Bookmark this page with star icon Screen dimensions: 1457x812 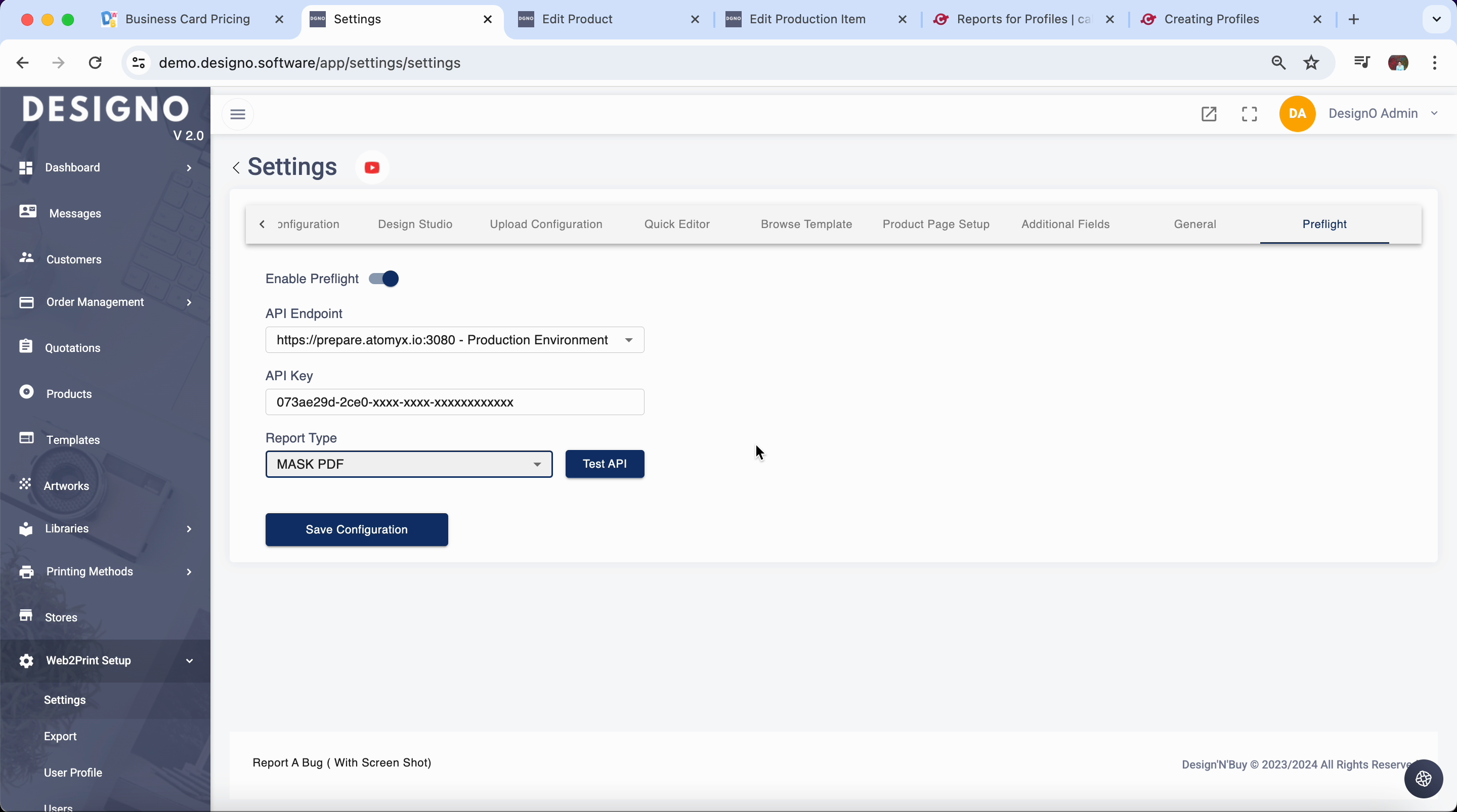(1311, 63)
